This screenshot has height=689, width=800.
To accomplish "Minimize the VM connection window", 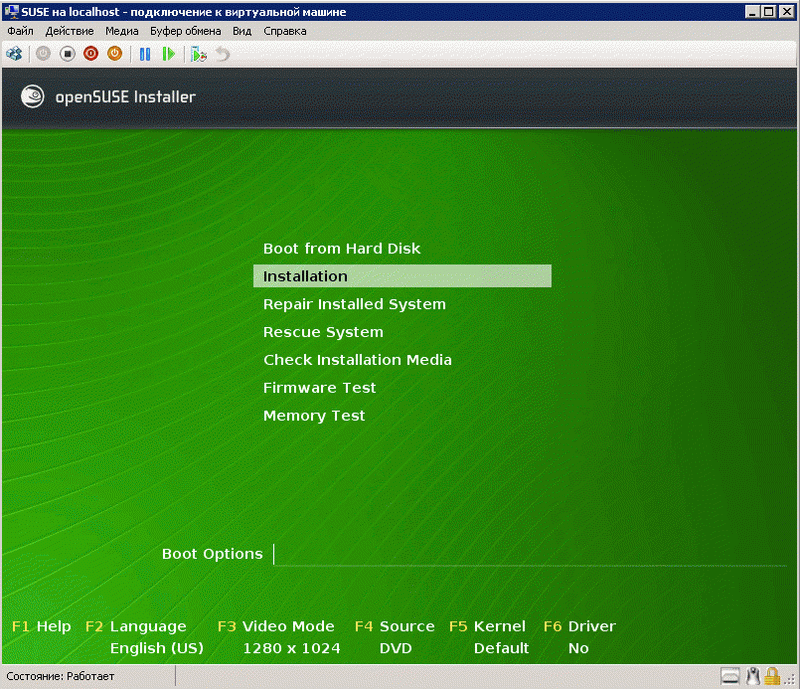I will [x=752, y=11].
